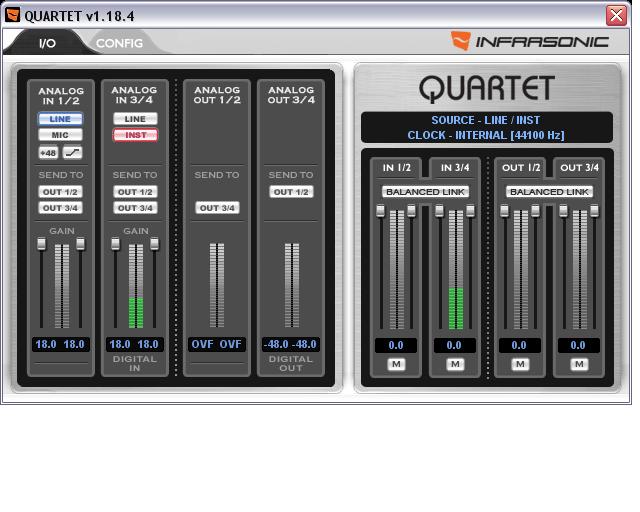Toggle BALANCED LINK for inputs

[425, 191]
